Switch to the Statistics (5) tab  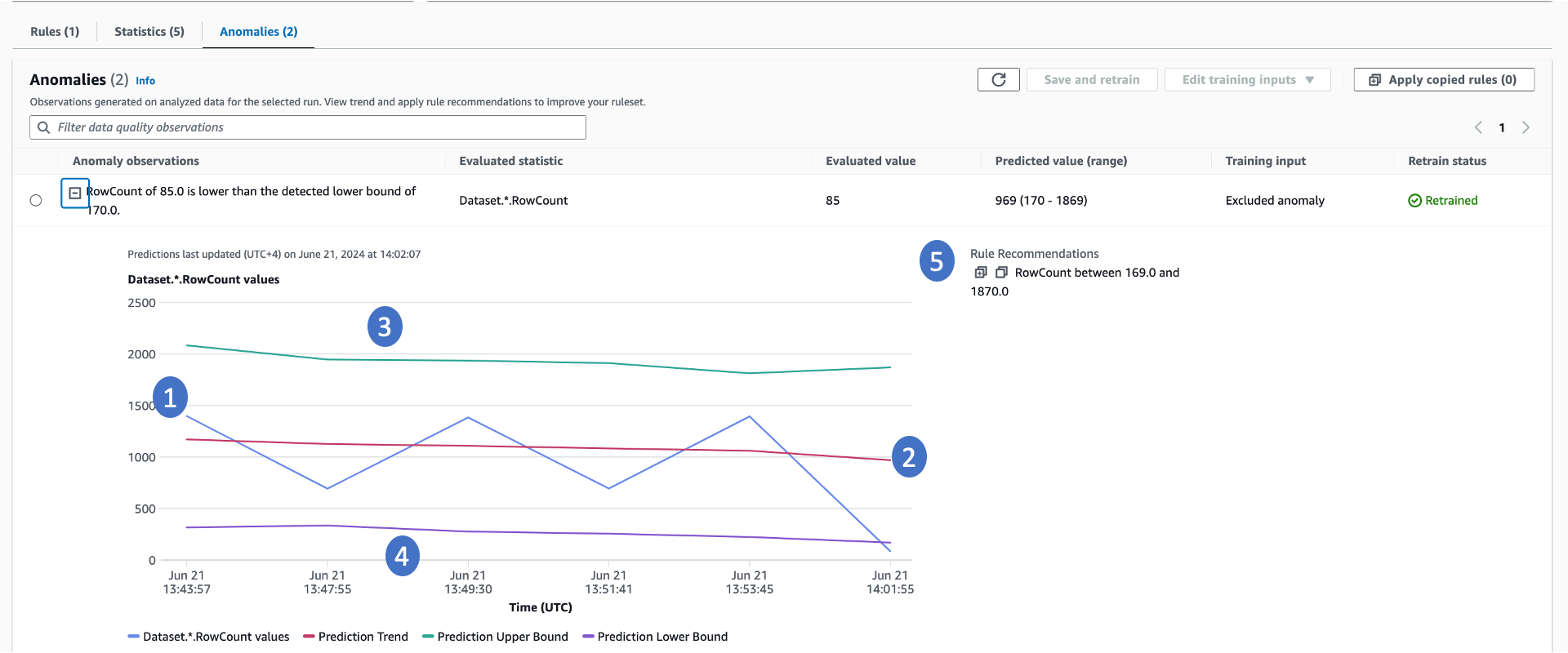coord(149,32)
